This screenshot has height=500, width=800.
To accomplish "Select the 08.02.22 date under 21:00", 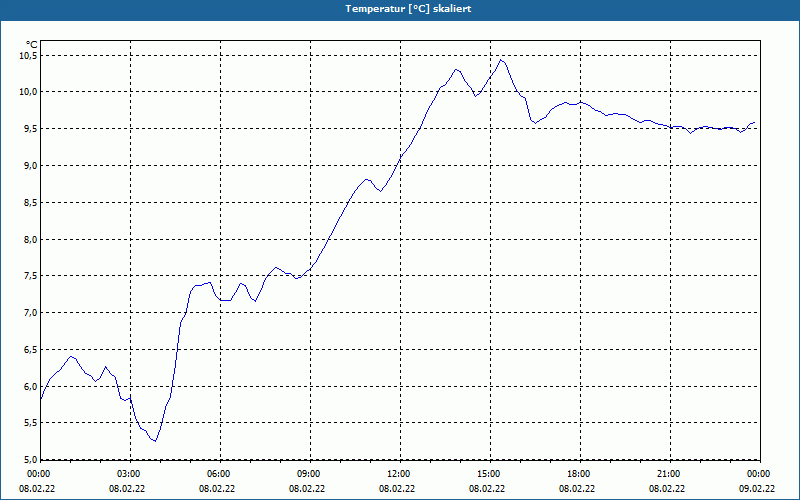I will click(x=666, y=489).
